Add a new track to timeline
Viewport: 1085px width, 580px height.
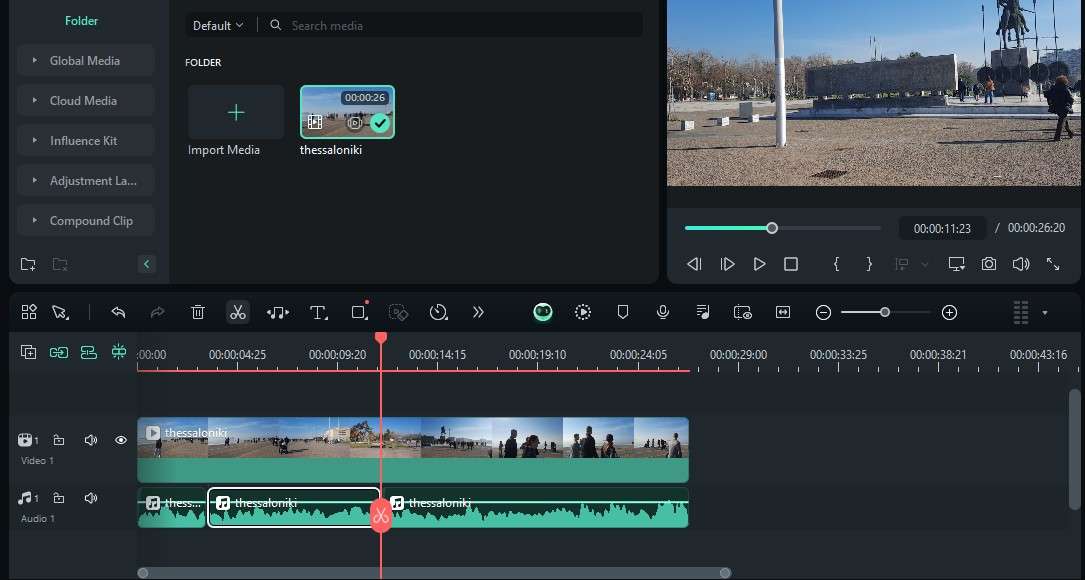28,352
